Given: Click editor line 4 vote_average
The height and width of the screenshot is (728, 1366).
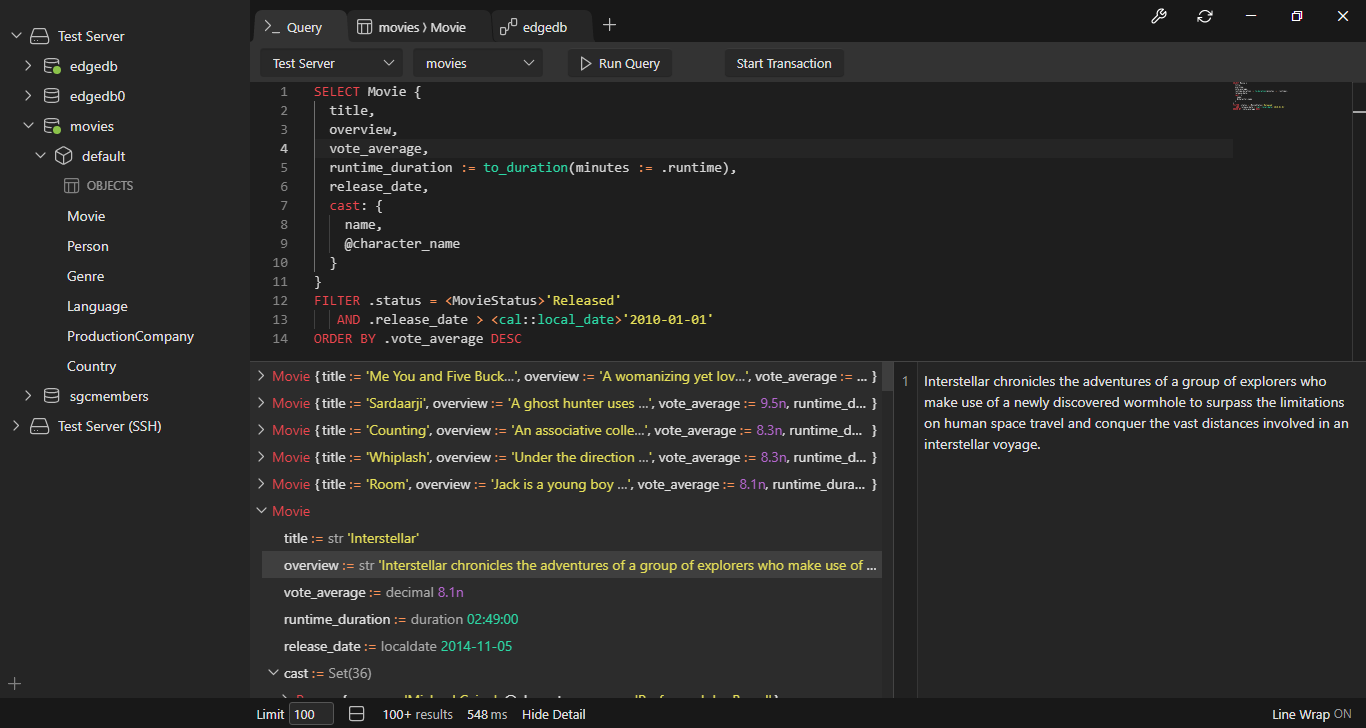Looking at the screenshot, I should click(x=378, y=148).
